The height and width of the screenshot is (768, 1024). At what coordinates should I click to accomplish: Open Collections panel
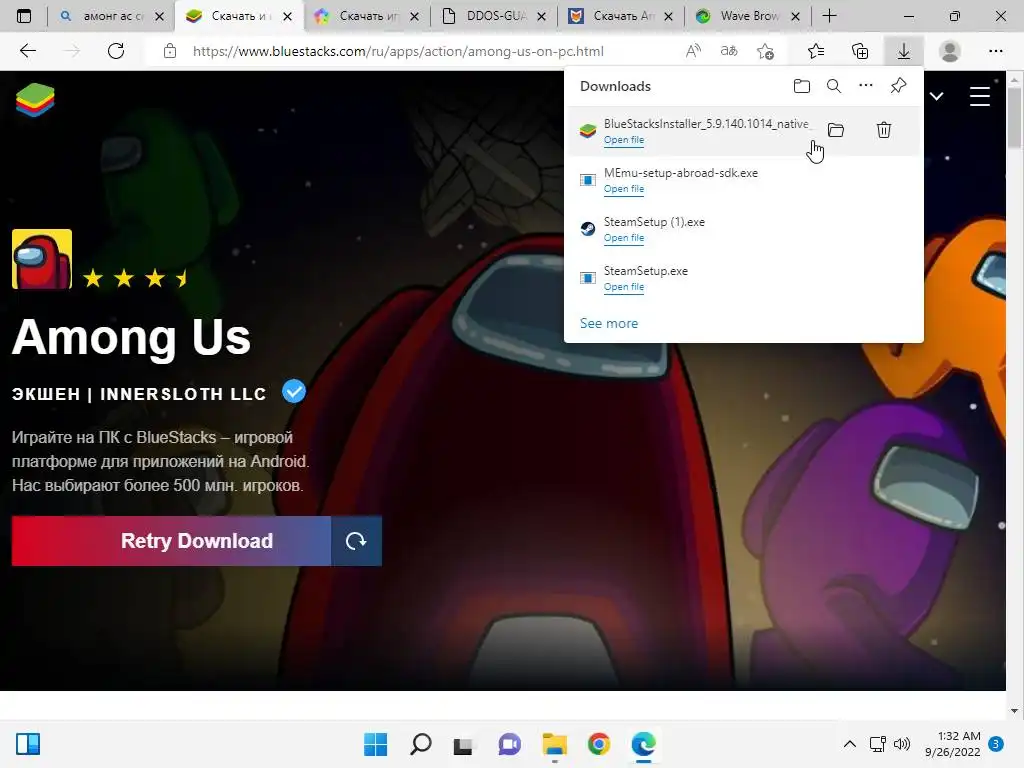[x=860, y=51]
